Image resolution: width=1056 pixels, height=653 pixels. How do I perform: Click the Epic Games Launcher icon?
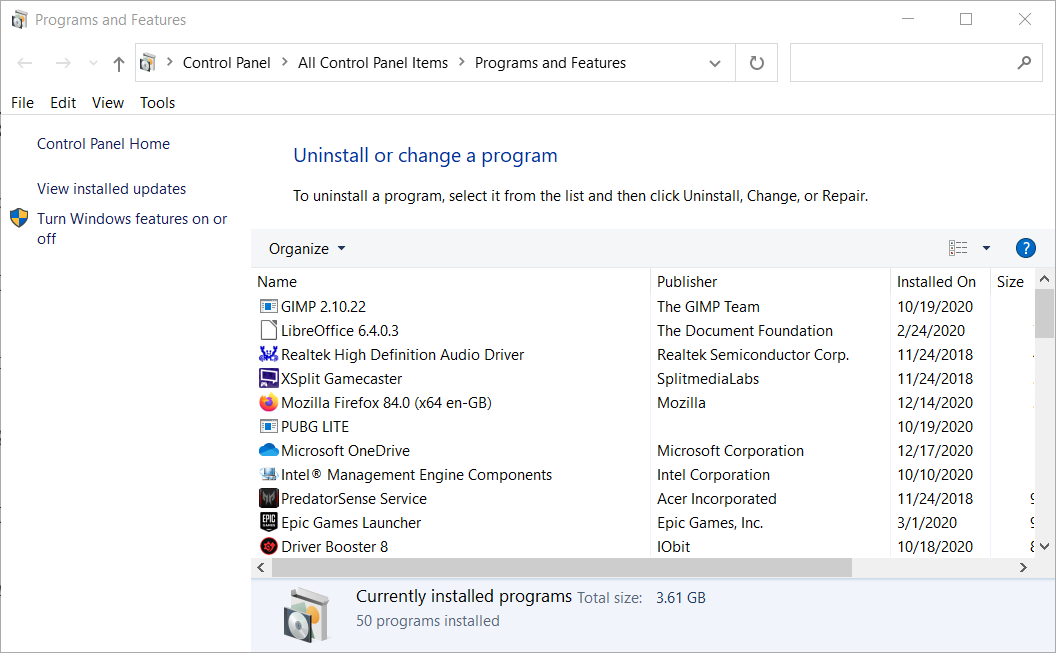point(269,522)
